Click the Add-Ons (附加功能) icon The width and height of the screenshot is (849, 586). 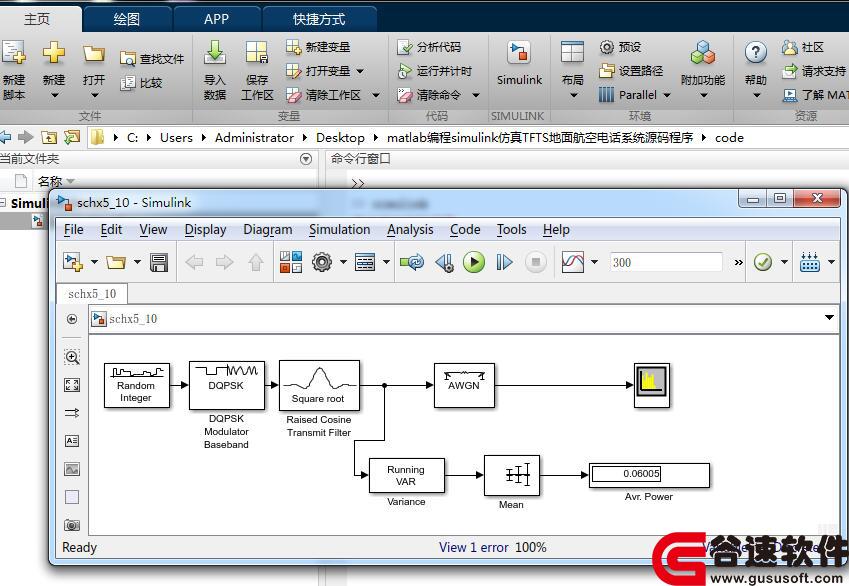[703, 53]
